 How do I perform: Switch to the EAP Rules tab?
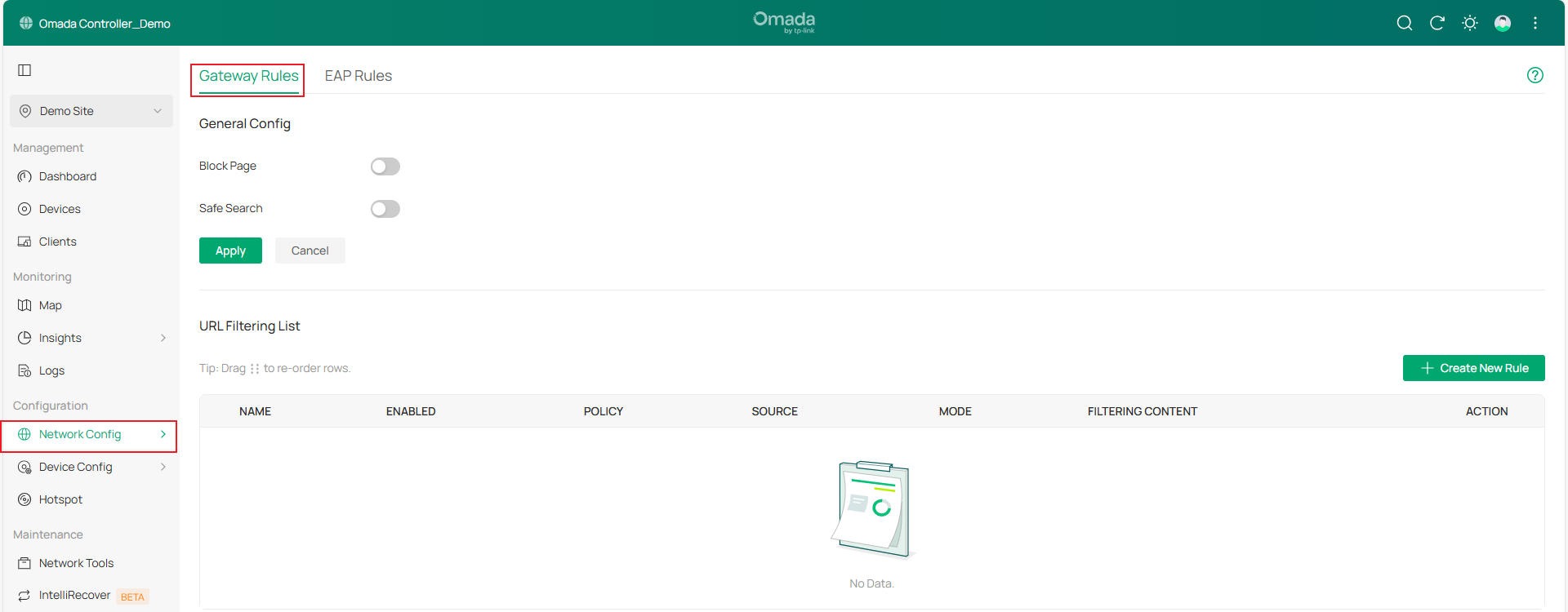(359, 76)
